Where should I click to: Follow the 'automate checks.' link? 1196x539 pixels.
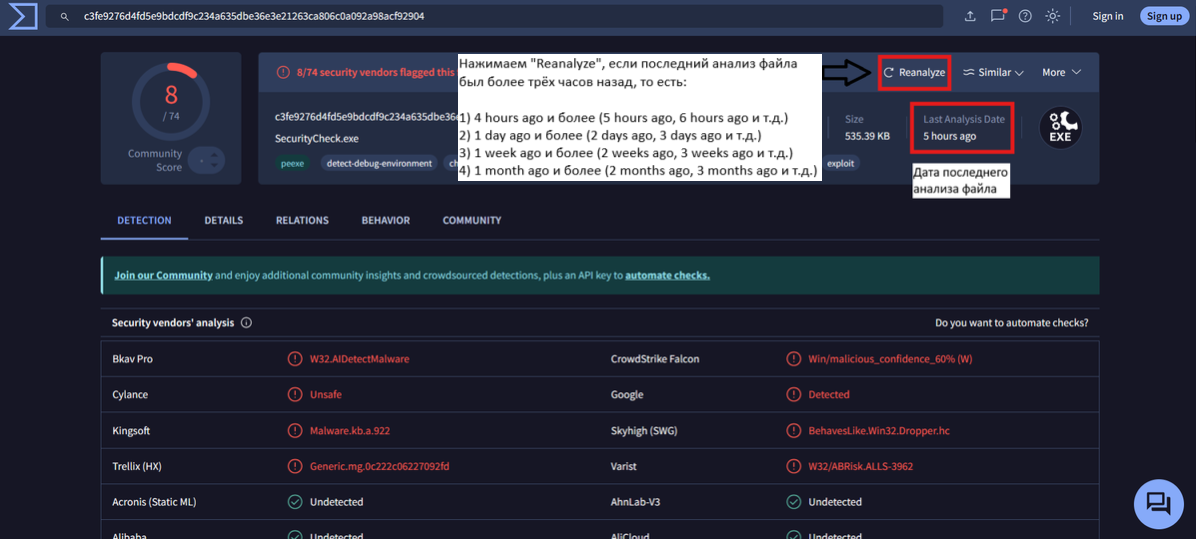tap(667, 275)
